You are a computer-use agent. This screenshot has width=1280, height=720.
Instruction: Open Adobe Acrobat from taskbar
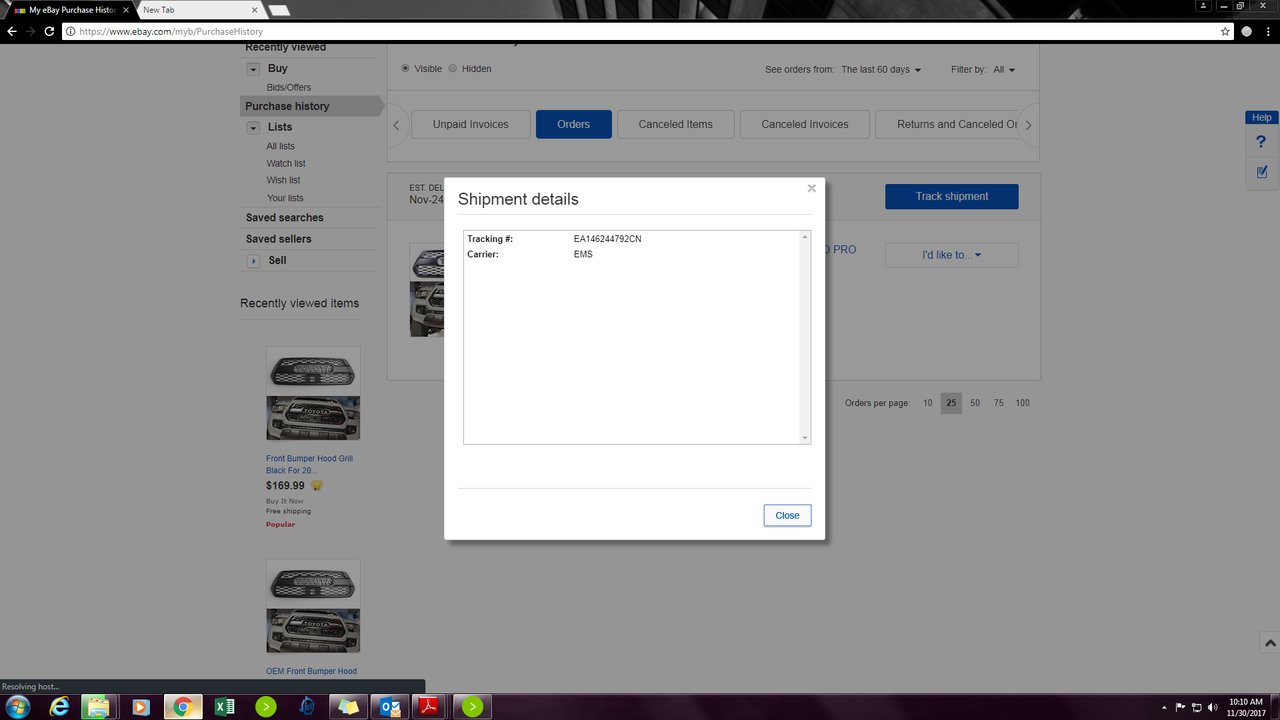[x=428, y=707]
